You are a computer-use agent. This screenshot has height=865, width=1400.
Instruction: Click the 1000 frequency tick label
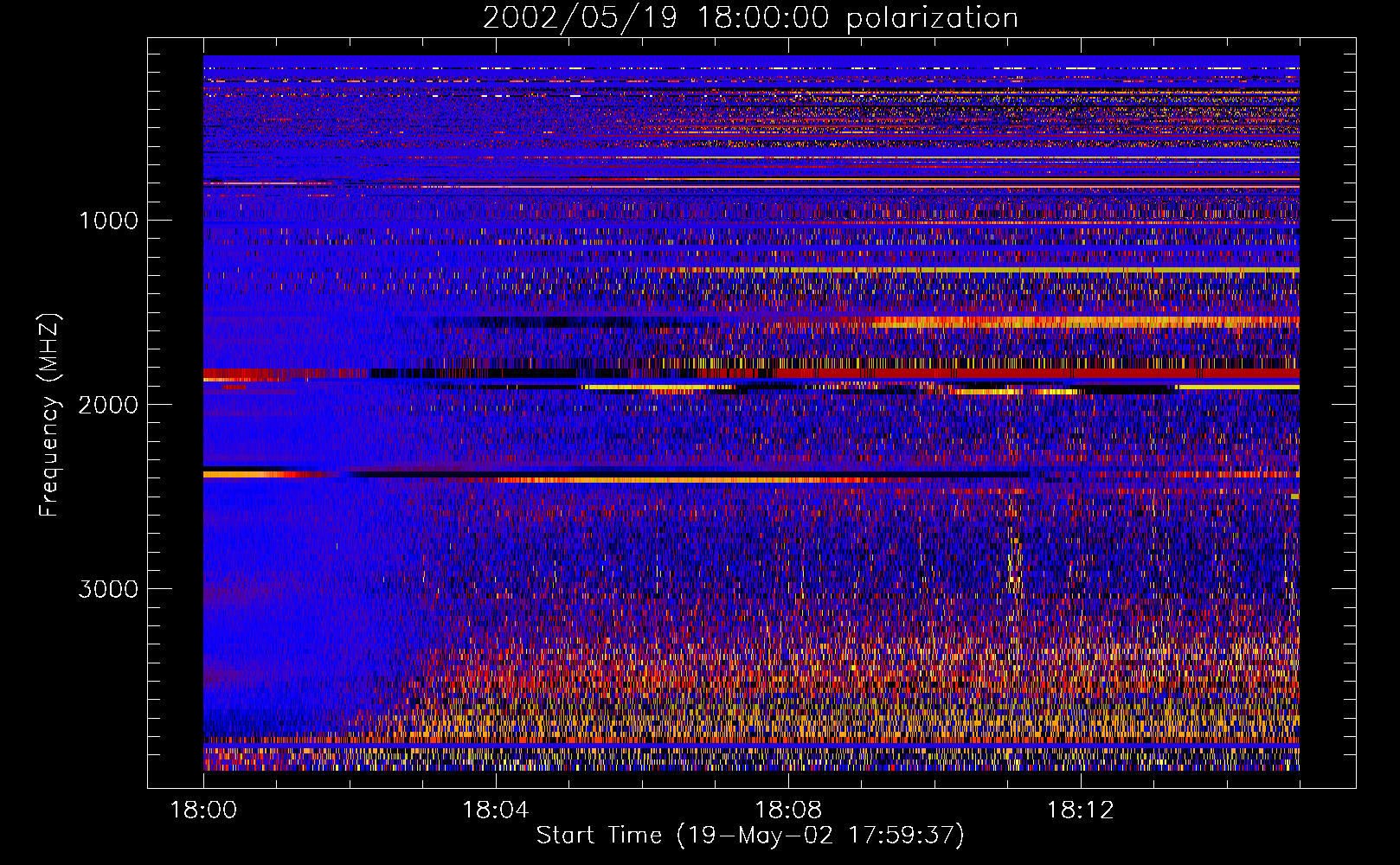pos(108,221)
